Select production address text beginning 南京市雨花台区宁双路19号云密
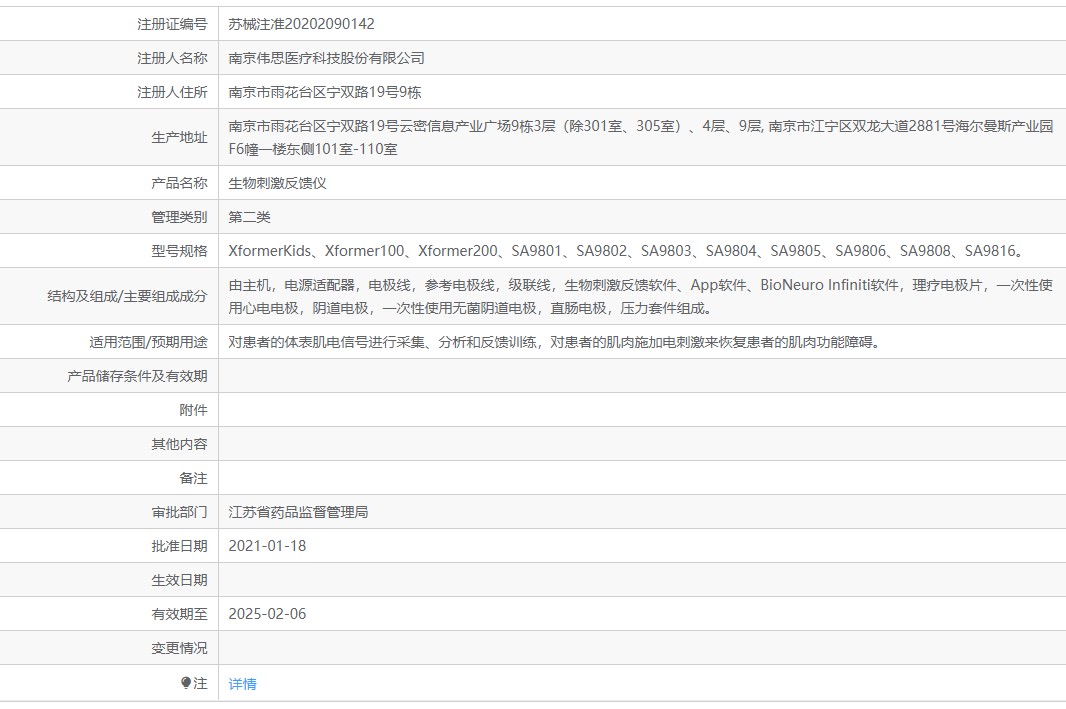 point(641,137)
